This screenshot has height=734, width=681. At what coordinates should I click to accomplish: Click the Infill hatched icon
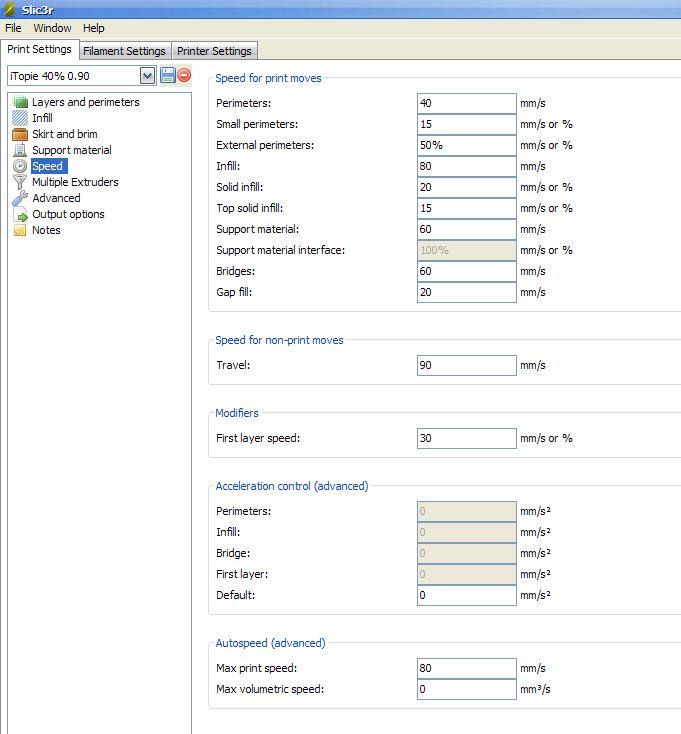coord(20,118)
